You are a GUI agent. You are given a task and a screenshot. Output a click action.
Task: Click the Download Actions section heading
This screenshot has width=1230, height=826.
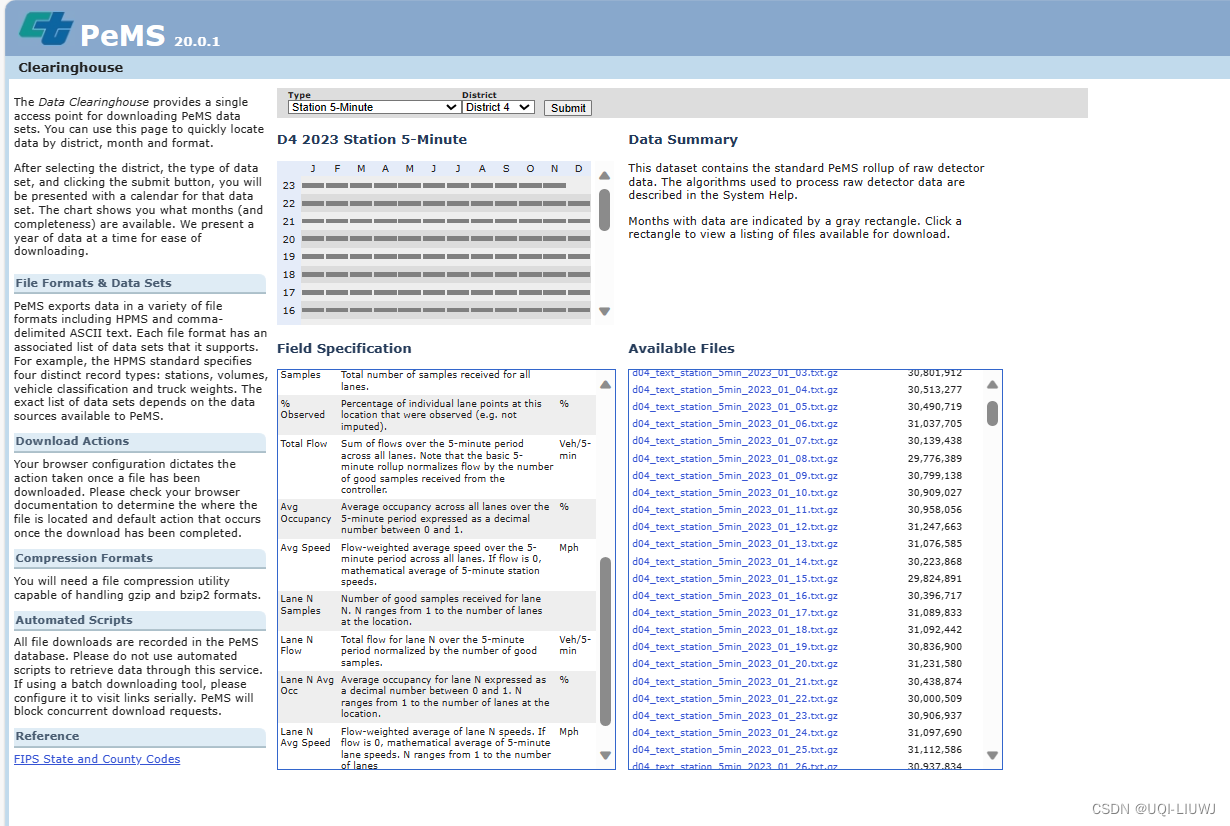[72, 441]
